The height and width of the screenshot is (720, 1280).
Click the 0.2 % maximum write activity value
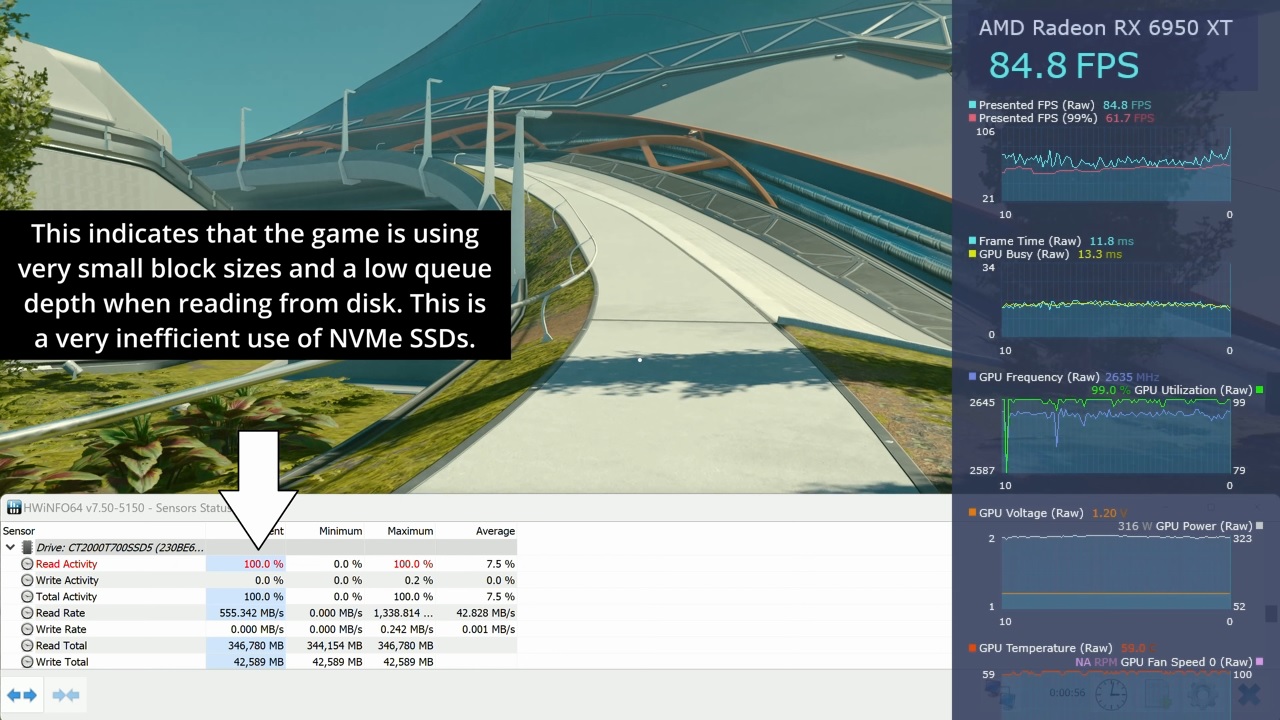tap(418, 580)
